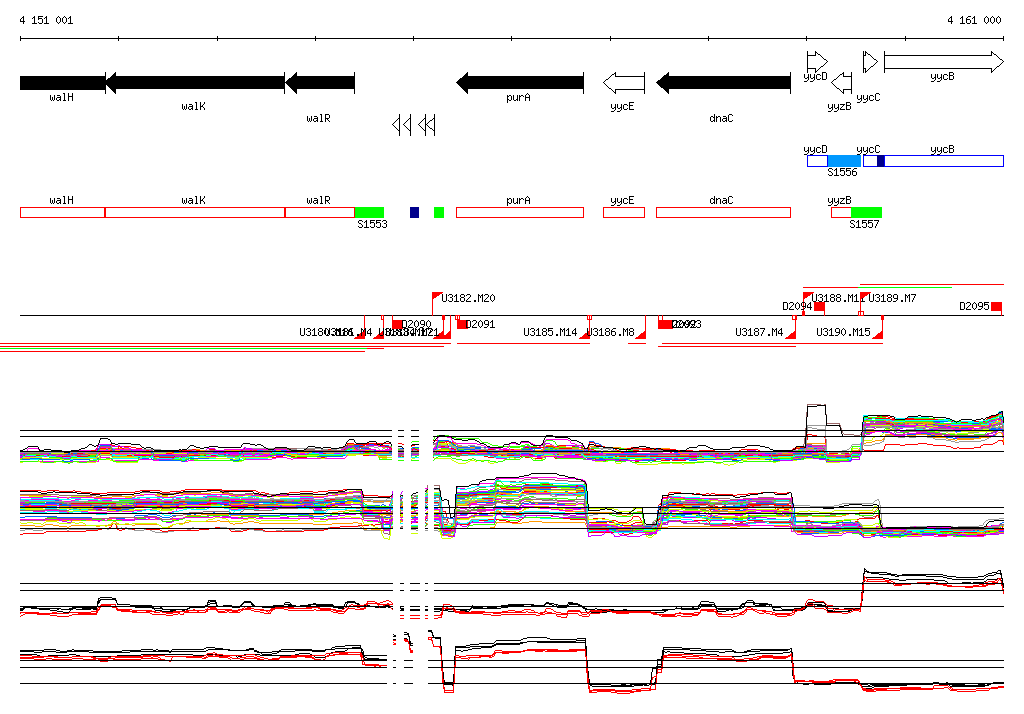Select the red outlined yycE box
This screenshot has width=1024, height=714.
click(624, 212)
